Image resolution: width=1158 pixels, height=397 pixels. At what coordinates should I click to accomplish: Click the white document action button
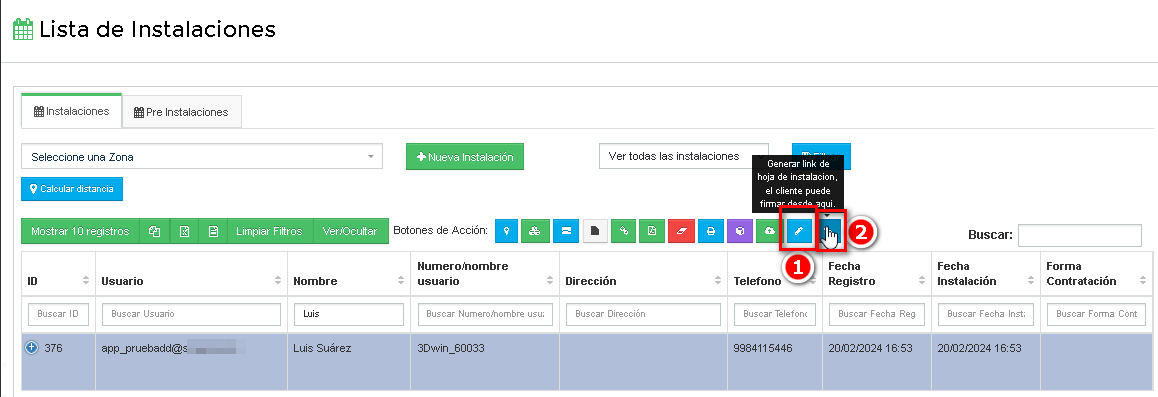(x=595, y=231)
